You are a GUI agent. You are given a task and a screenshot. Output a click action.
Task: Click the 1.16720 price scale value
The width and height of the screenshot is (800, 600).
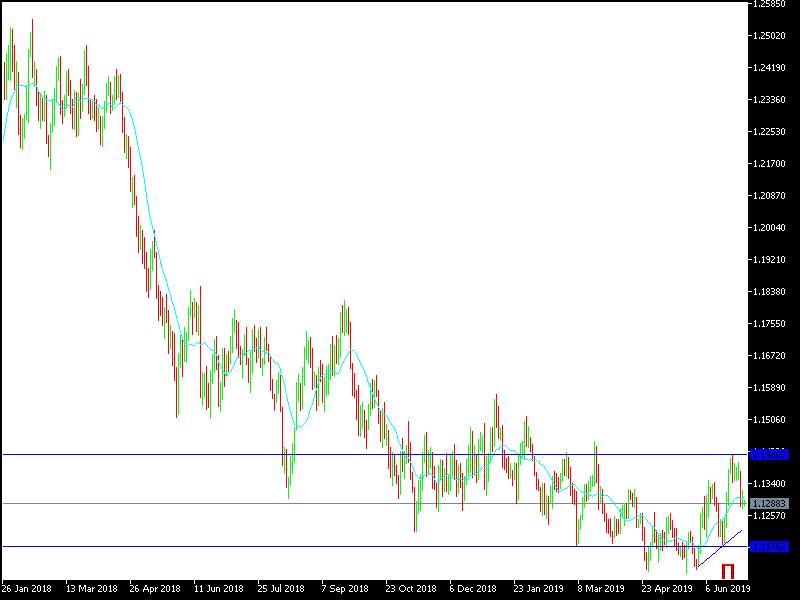769,356
